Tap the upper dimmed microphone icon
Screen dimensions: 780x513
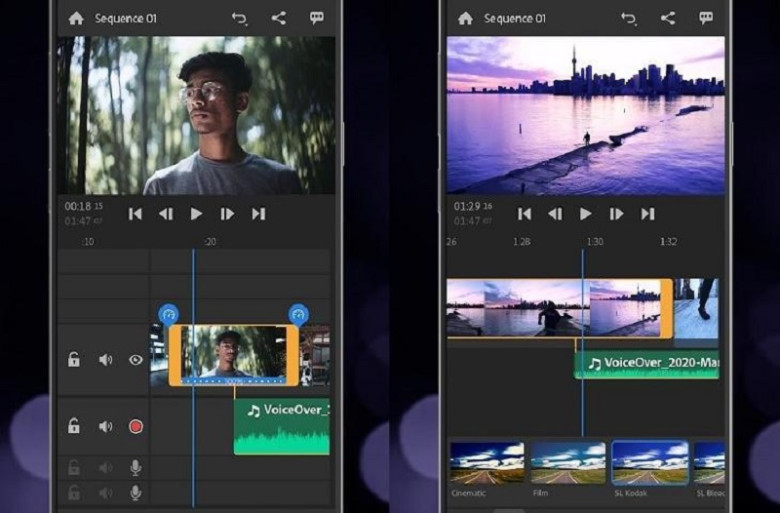point(135,468)
